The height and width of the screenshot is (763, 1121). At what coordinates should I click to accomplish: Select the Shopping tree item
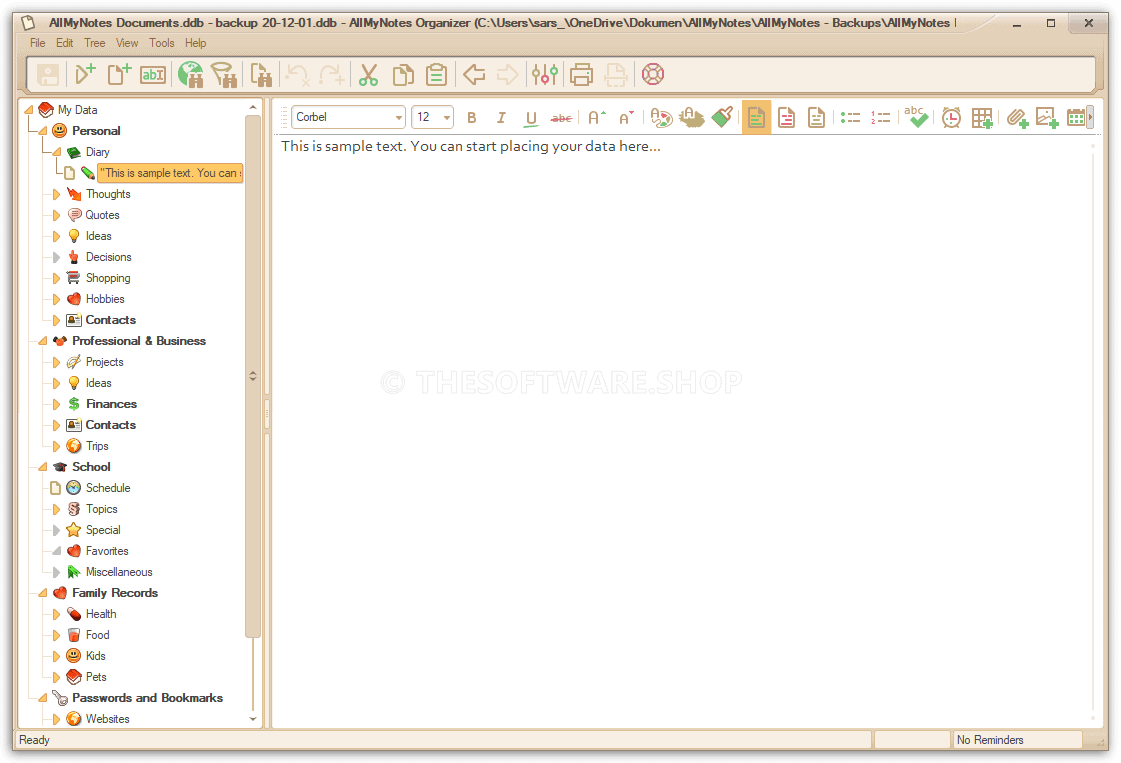108,278
